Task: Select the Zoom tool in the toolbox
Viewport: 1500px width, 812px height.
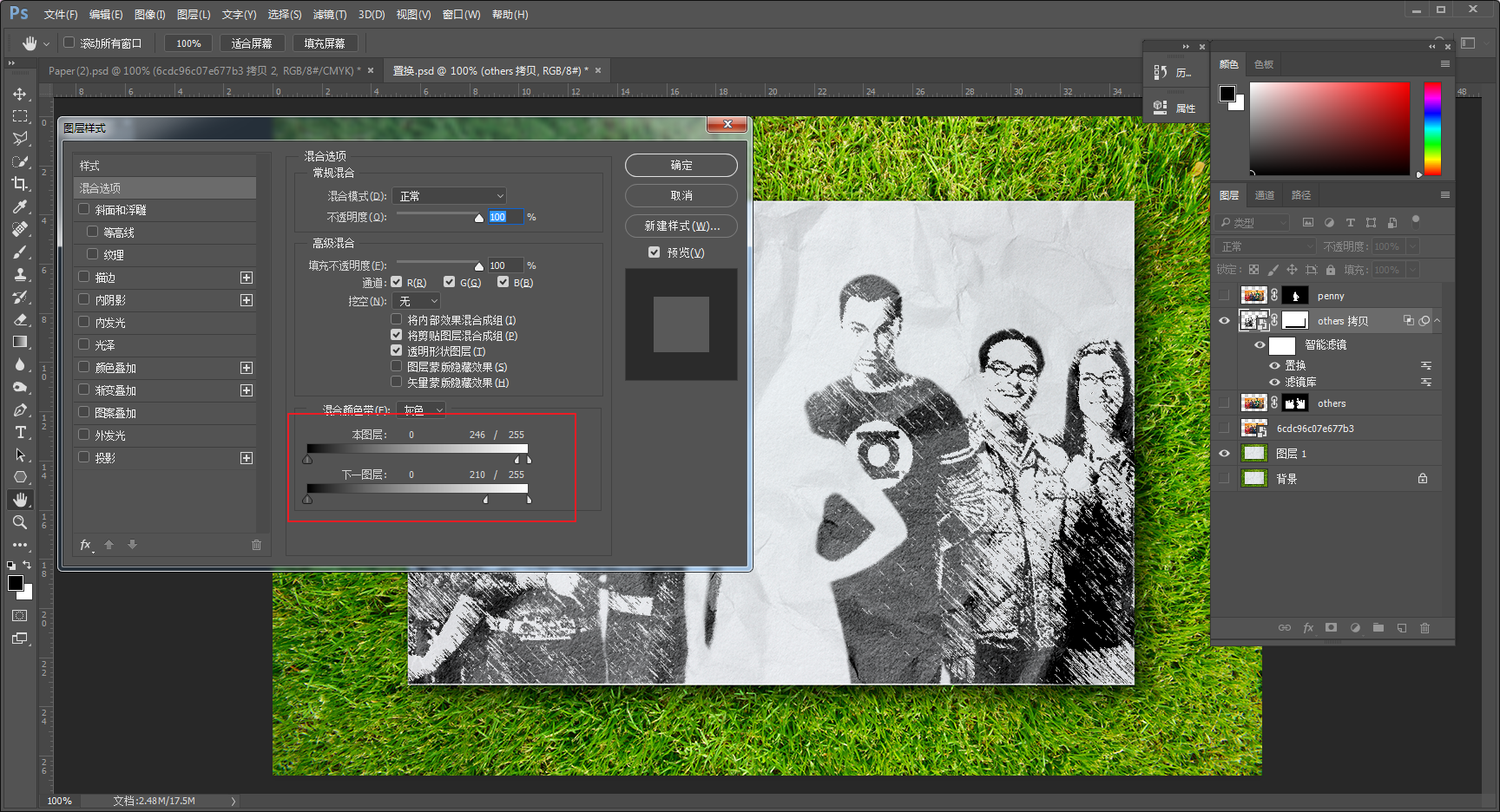Action: [x=20, y=522]
